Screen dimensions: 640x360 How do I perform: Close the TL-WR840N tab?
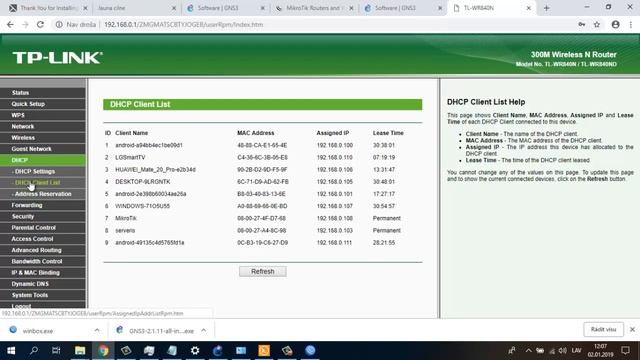529,8
